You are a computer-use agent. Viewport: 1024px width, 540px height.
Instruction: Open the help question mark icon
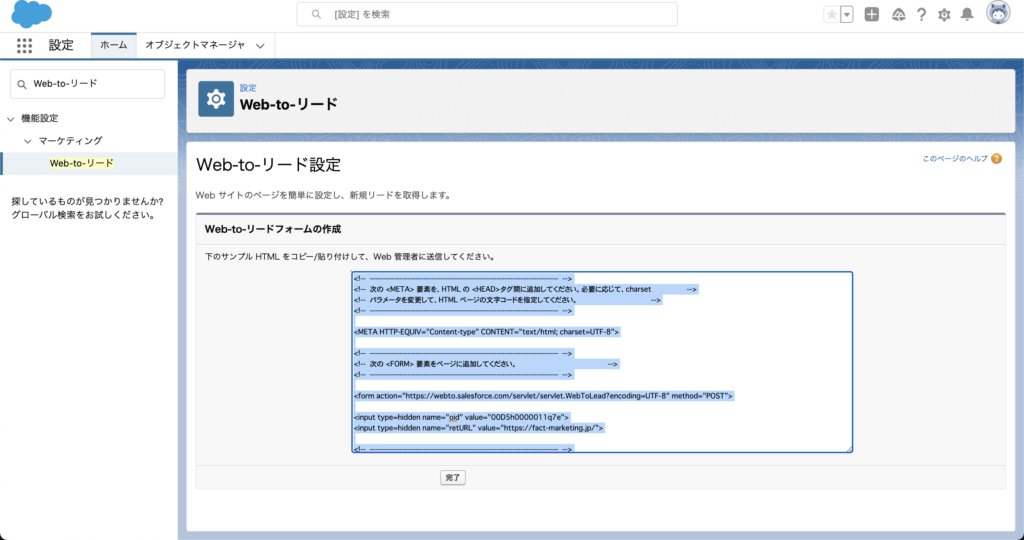[x=921, y=14]
